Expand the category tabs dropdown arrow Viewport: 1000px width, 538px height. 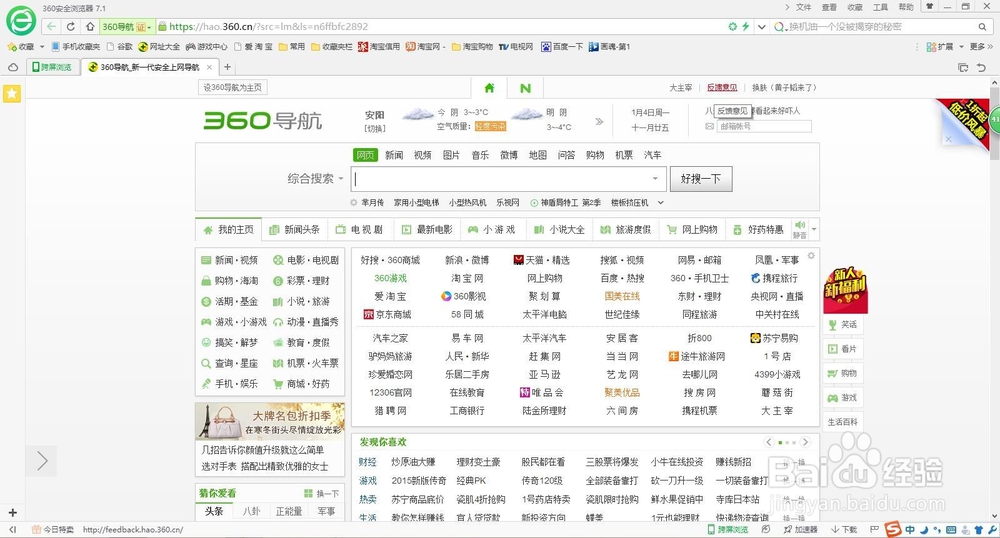(814, 229)
